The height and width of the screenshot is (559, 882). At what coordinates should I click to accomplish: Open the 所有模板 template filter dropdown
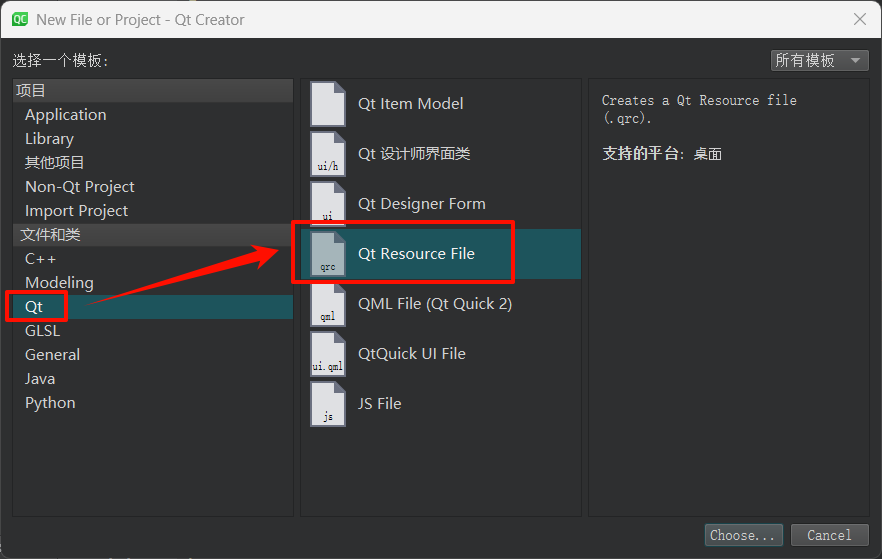[x=819, y=61]
